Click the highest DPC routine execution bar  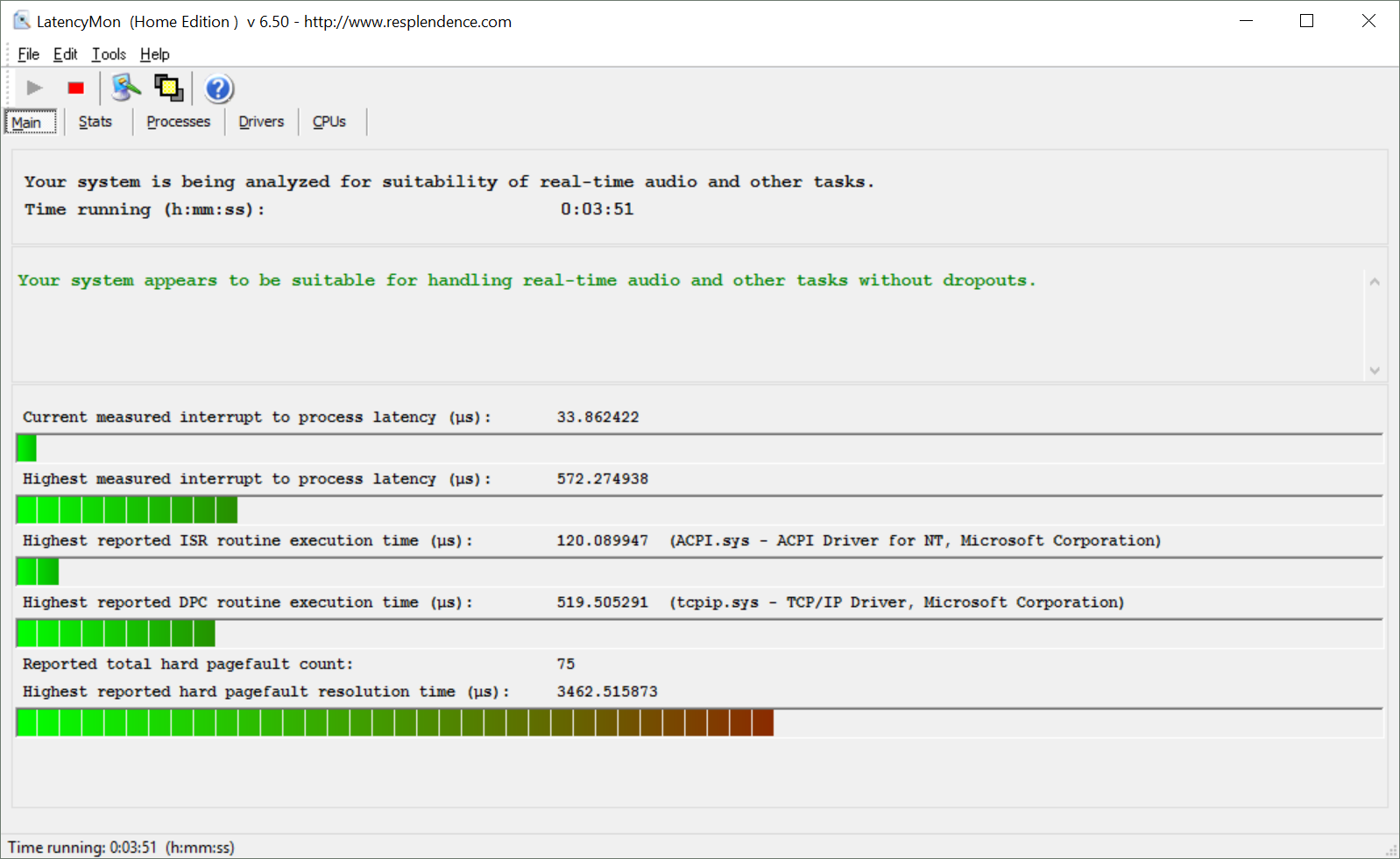pyautogui.click(x=699, y=633)
